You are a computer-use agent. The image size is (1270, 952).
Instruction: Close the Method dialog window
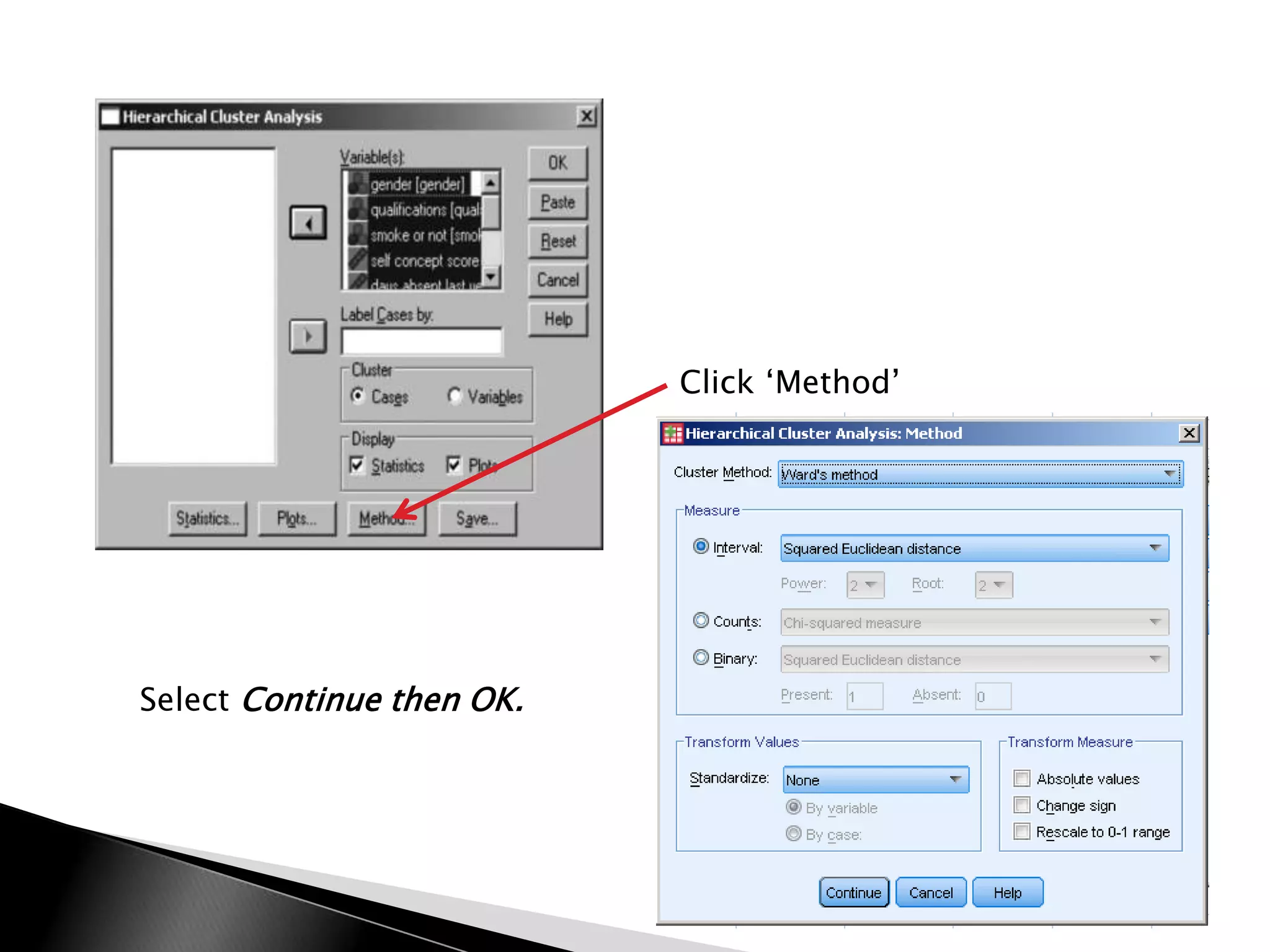point(1189,433)
